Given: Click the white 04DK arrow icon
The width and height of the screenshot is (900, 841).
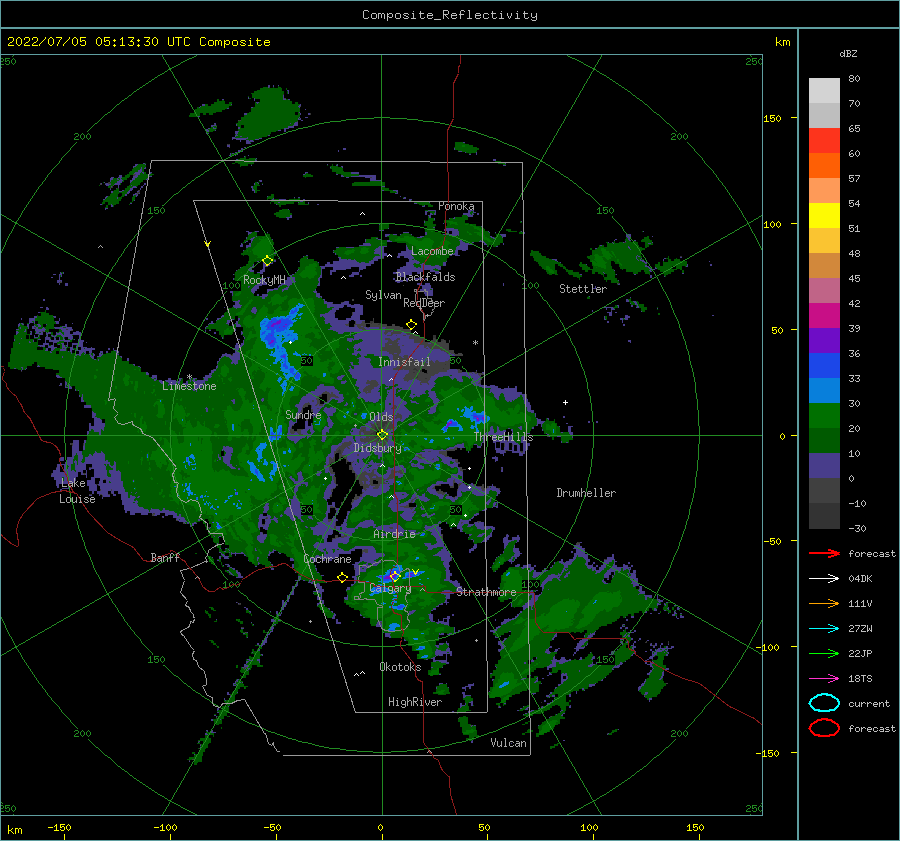Looking at the screenshot, I should (824, 579).
